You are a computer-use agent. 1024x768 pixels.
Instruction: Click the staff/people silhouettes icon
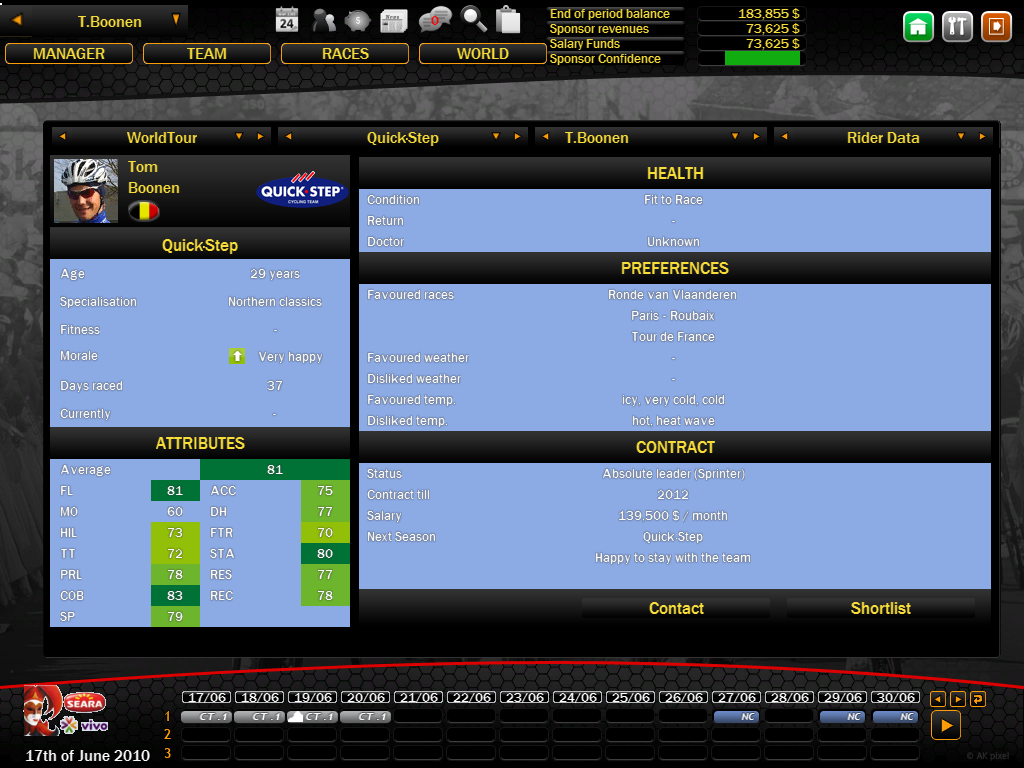[x=324, y=20]
